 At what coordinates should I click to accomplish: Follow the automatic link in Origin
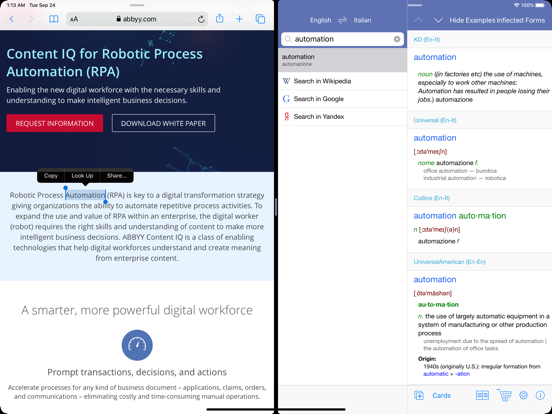(x=436, y=374)
